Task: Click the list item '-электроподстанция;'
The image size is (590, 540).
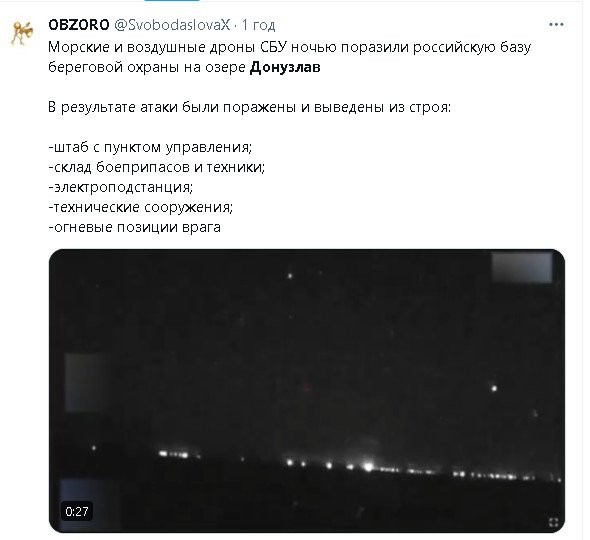Action: (x=120, y=187)
